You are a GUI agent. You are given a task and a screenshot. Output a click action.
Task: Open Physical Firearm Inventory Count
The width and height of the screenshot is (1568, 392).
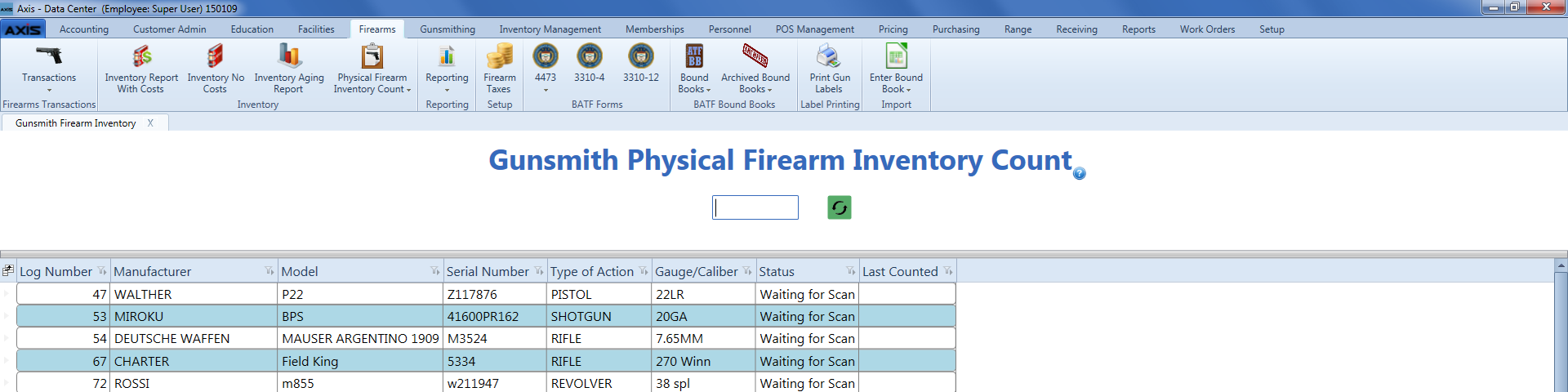372,69
